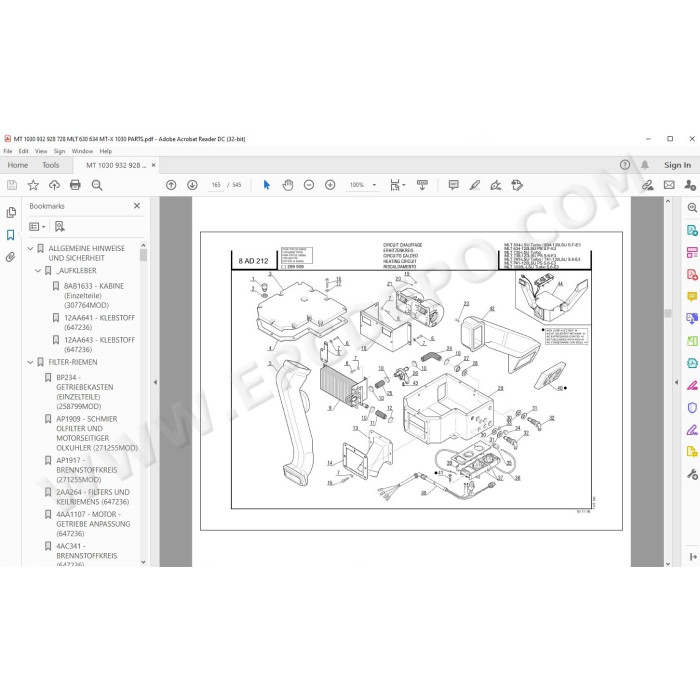Zoom out with minus button
Screen dimensions: 700x700
[x=309, y=185]
